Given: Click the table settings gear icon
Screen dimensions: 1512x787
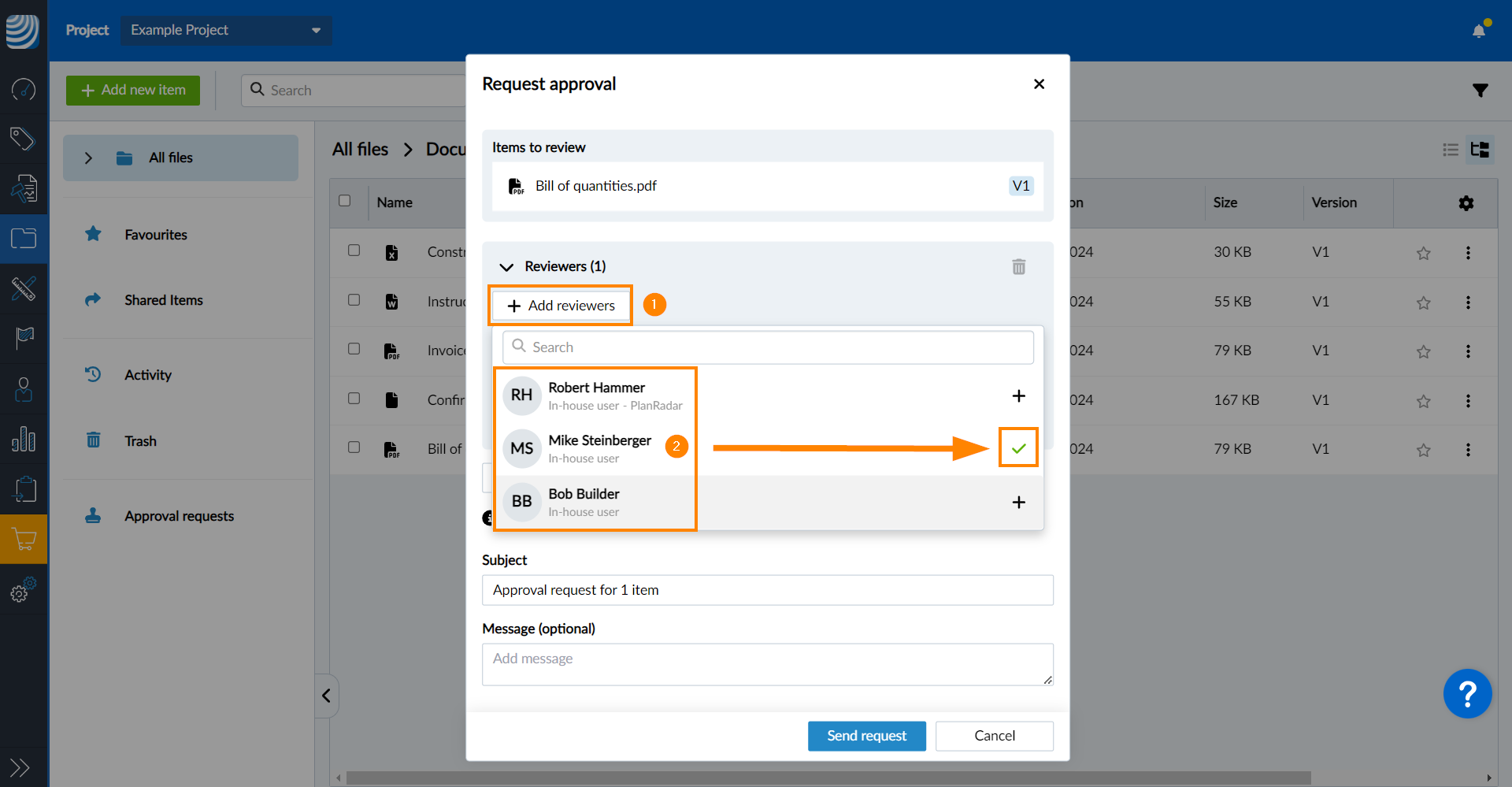Looking at the screenshot, I should click(x=1466, y=203).
